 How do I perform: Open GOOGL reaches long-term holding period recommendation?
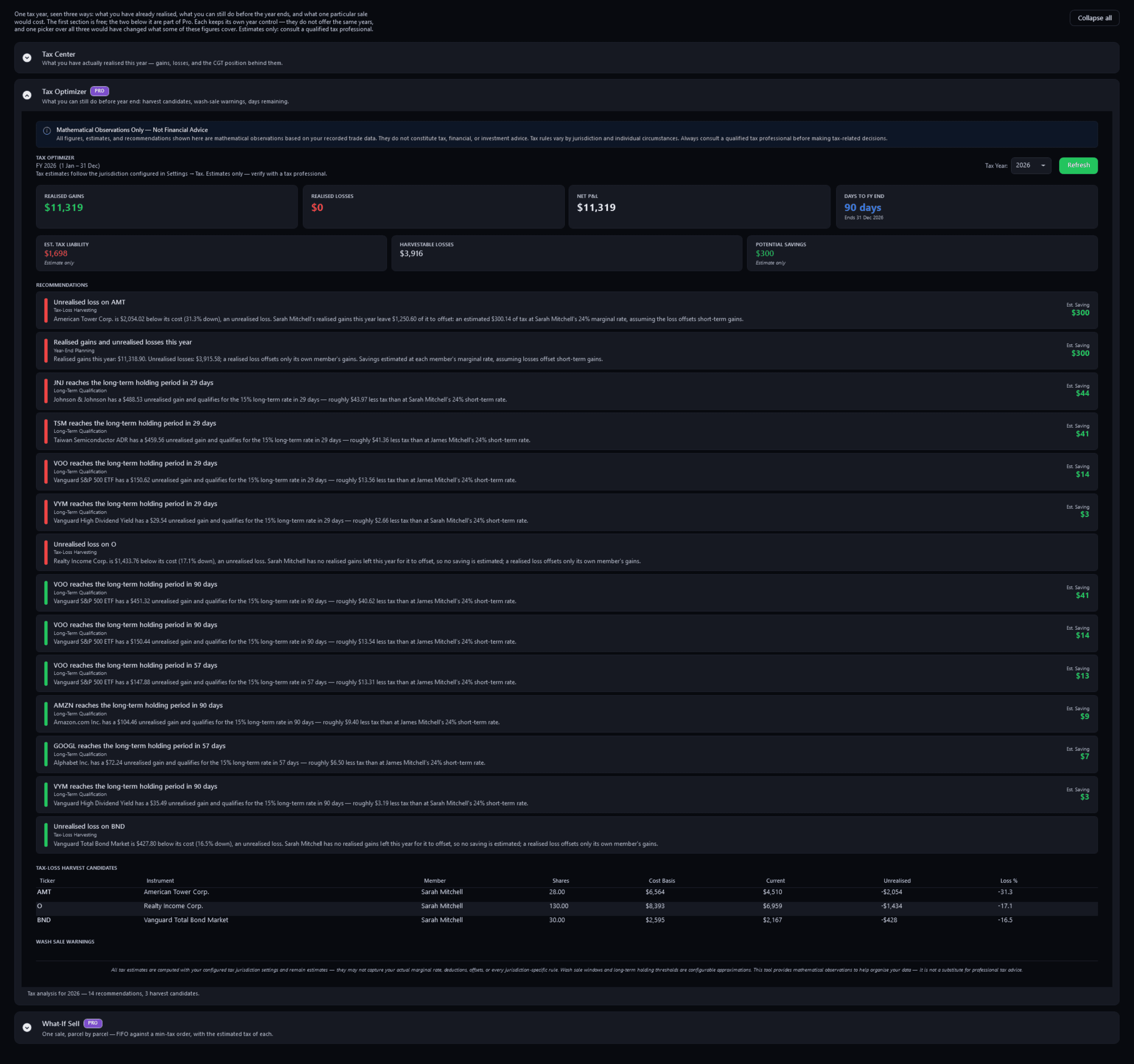[x=566, y=754]
